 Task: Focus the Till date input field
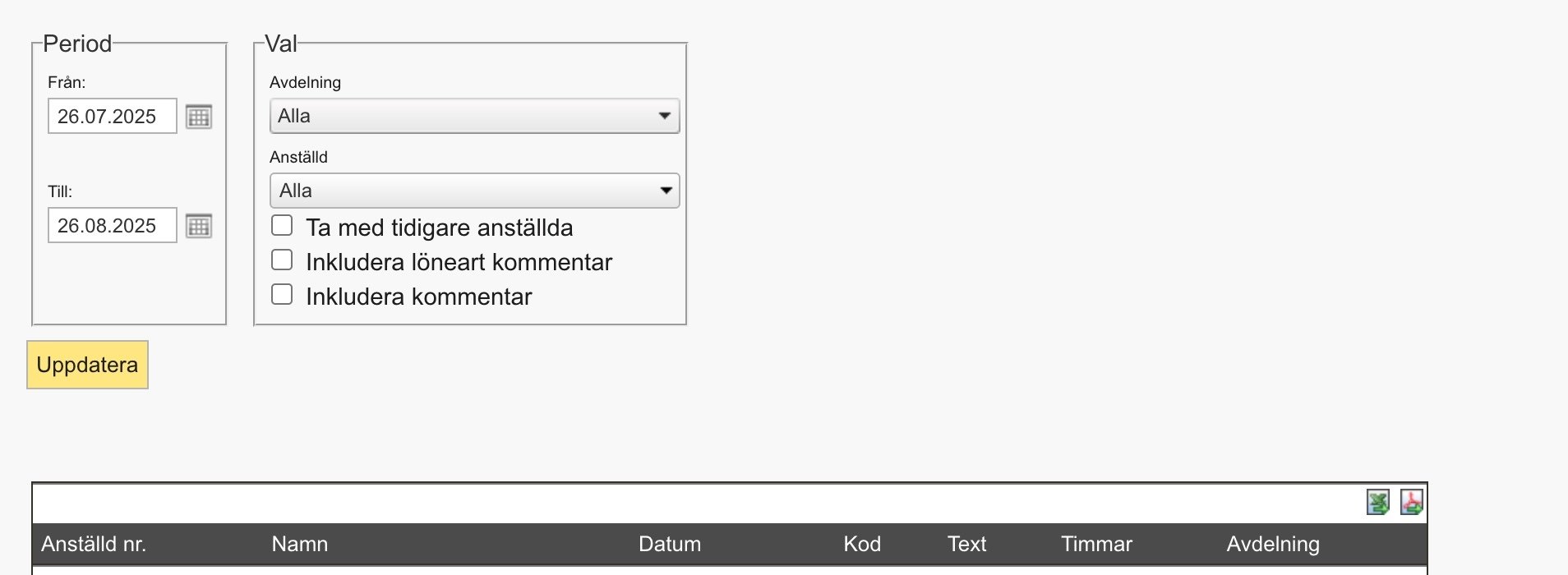[x=113, y=225]
